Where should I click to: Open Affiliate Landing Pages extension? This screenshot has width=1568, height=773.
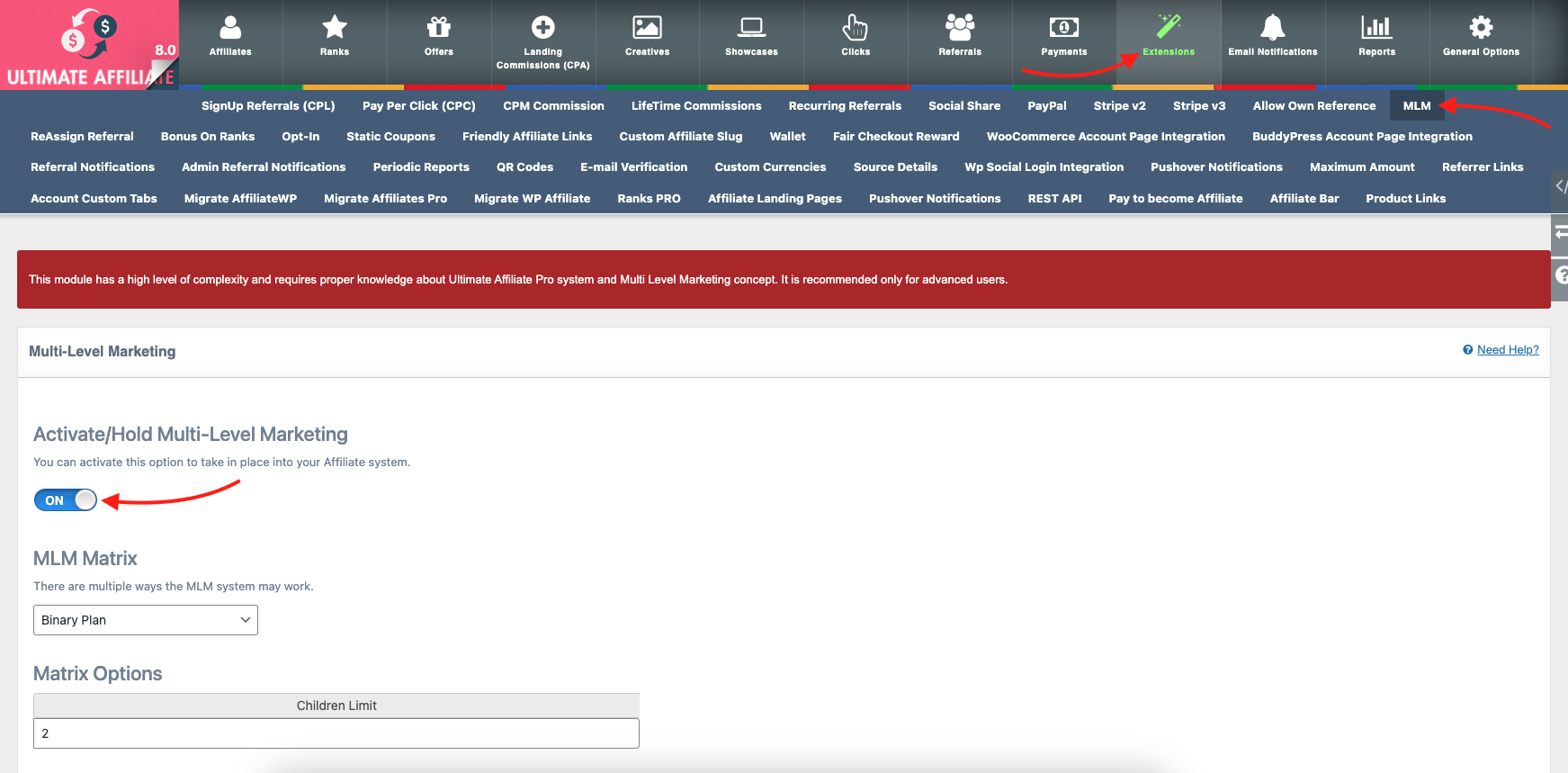coord(775,199)
